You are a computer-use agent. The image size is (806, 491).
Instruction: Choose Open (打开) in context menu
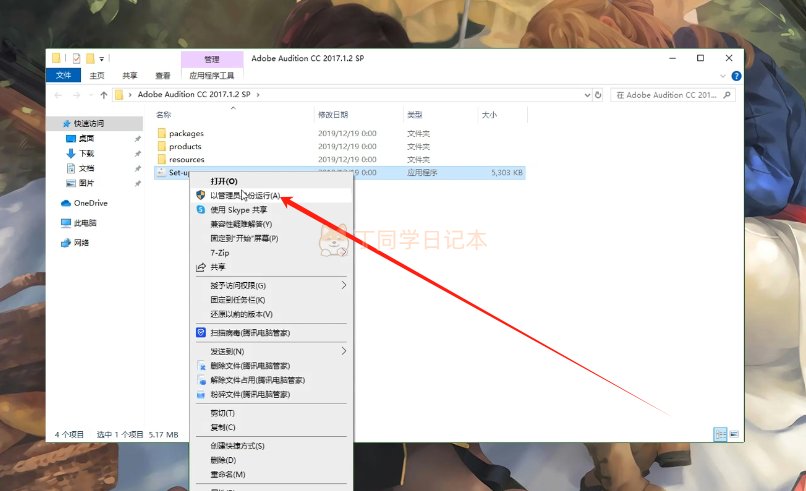pyautogui.click(x=224, y=181)
